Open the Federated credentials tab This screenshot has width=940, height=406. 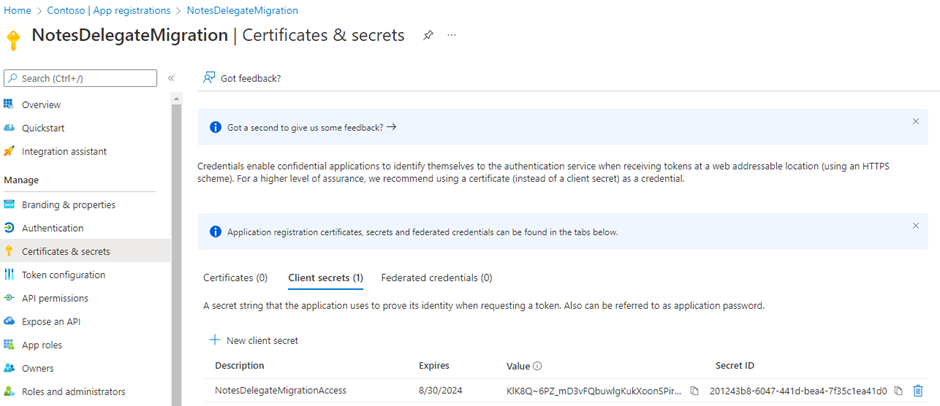436,277
